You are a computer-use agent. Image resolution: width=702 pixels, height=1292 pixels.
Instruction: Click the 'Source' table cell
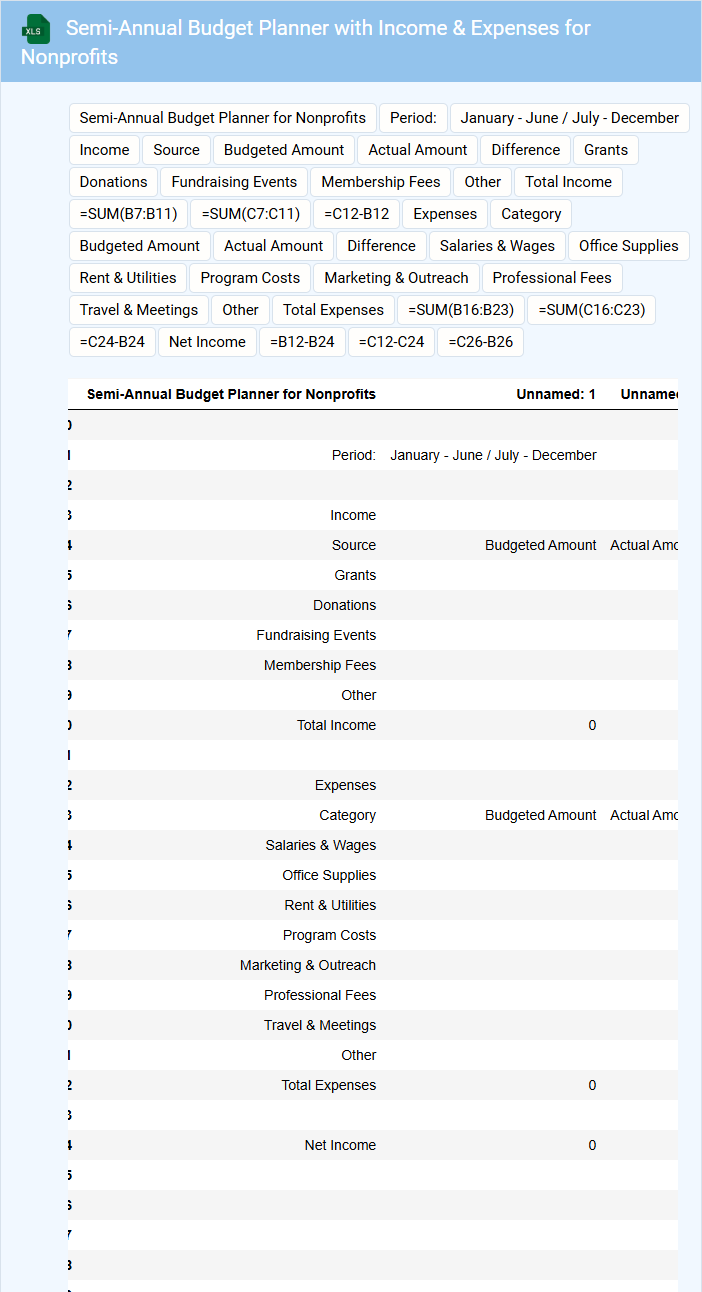354,545
